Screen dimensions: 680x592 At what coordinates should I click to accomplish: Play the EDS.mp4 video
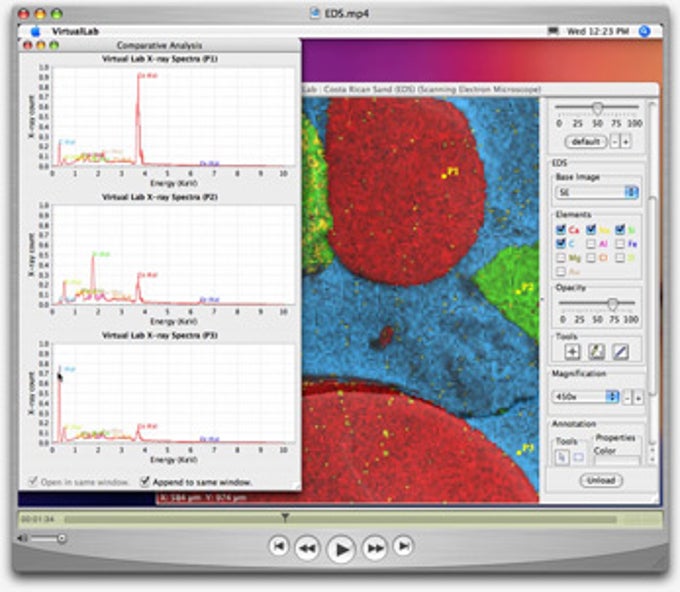(341, 549)
